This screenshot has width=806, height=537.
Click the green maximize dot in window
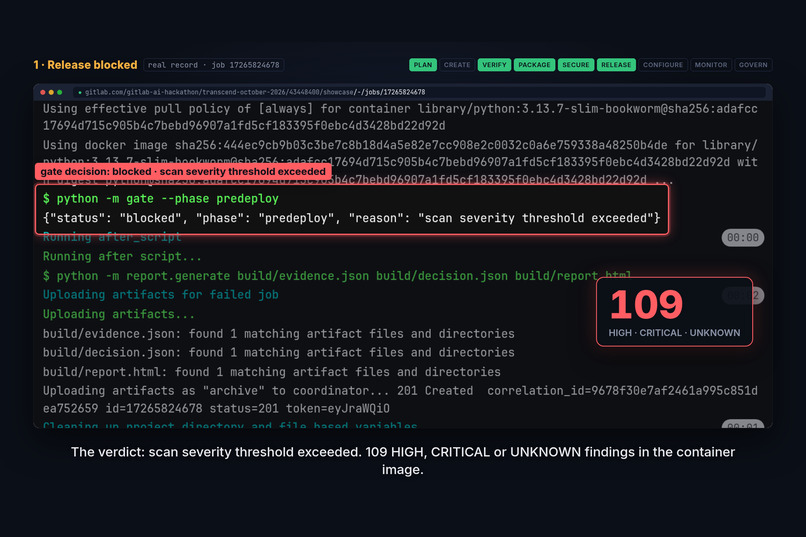click(x=60, y=92)
